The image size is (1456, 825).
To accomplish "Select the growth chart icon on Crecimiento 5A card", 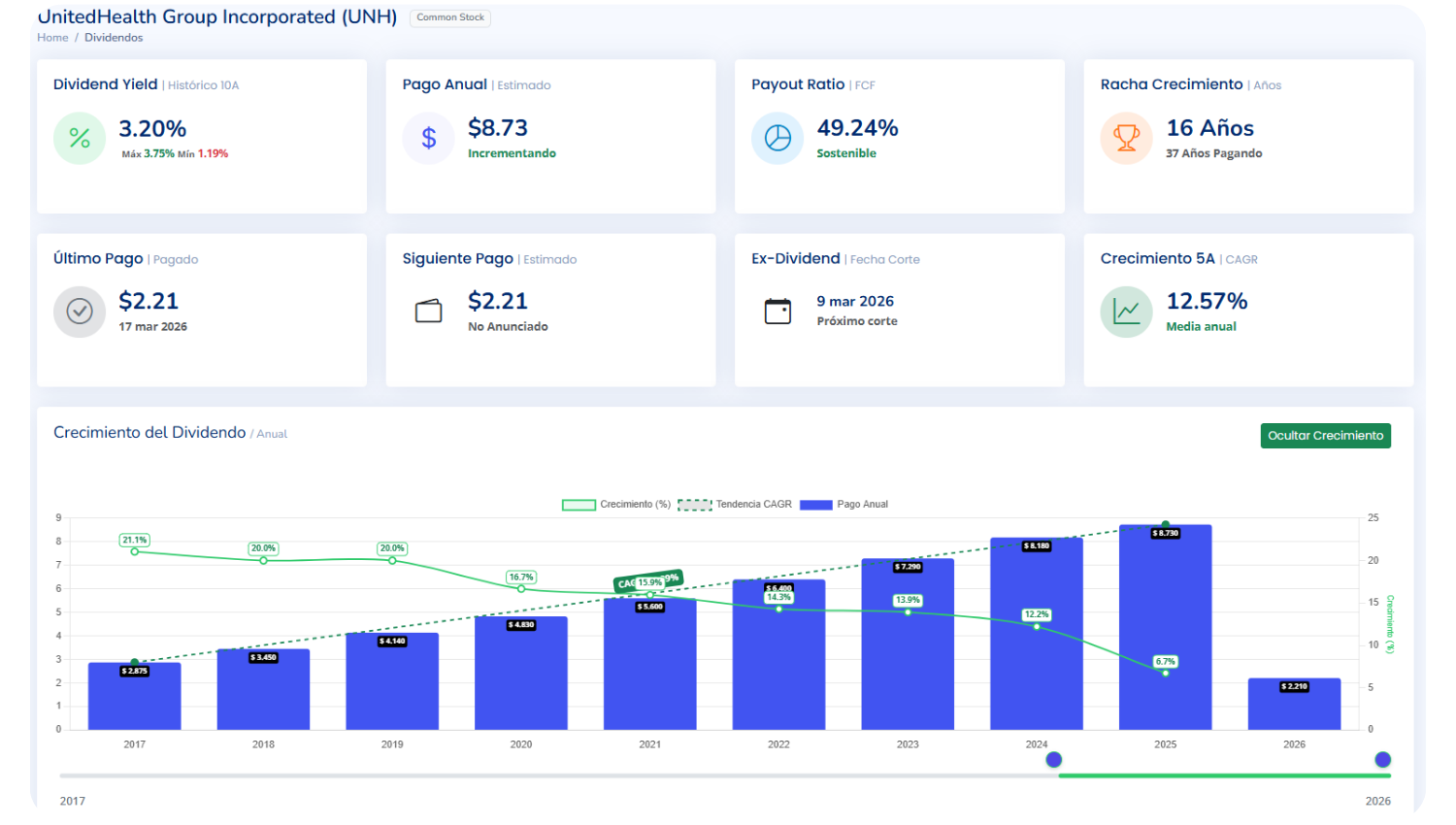I will 1125,312.
